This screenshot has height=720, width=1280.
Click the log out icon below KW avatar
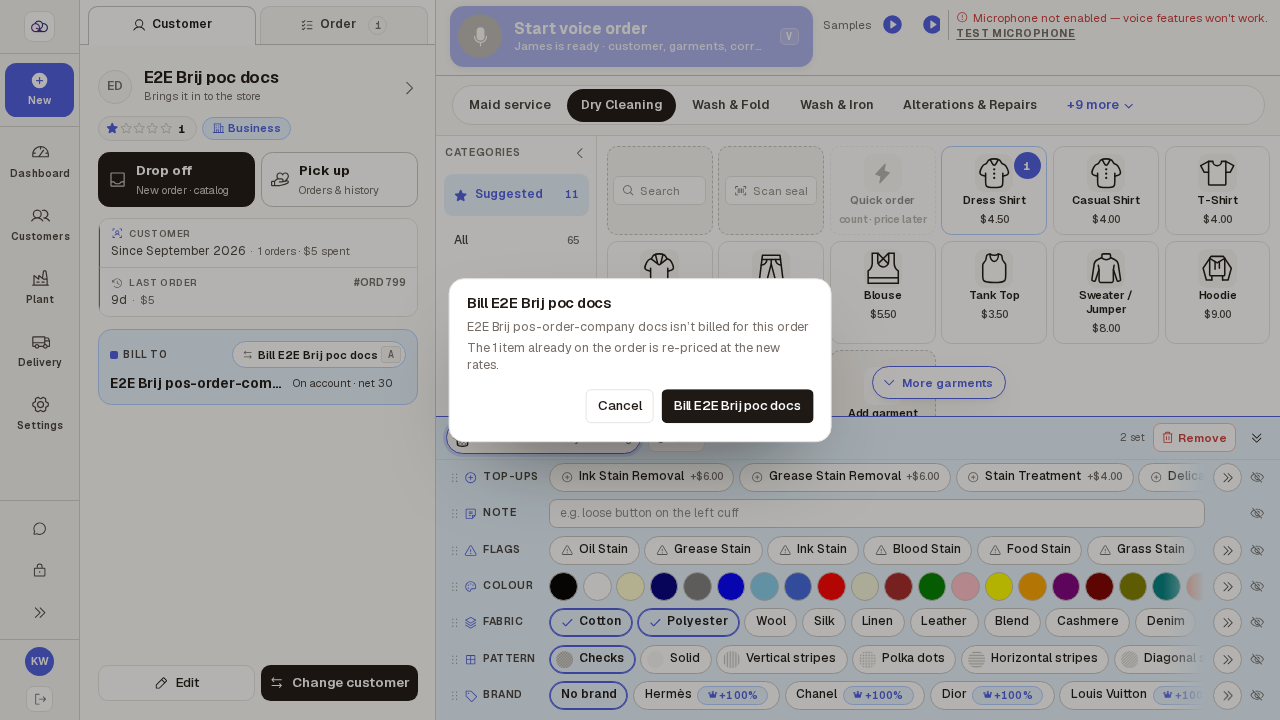pos(40,699)
